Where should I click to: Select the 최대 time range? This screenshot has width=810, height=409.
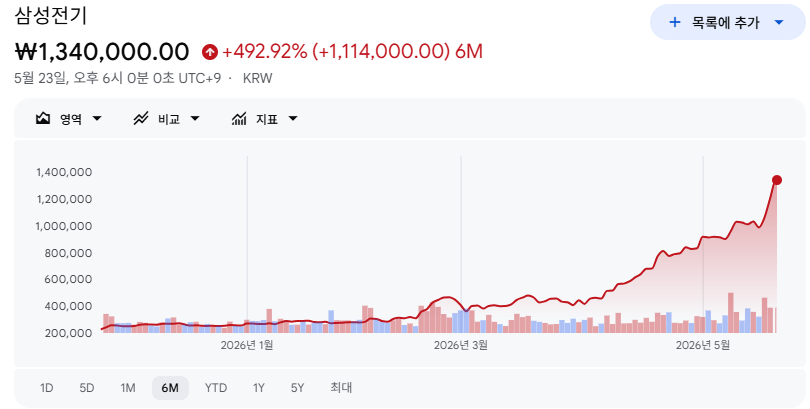tap(341, 388)
